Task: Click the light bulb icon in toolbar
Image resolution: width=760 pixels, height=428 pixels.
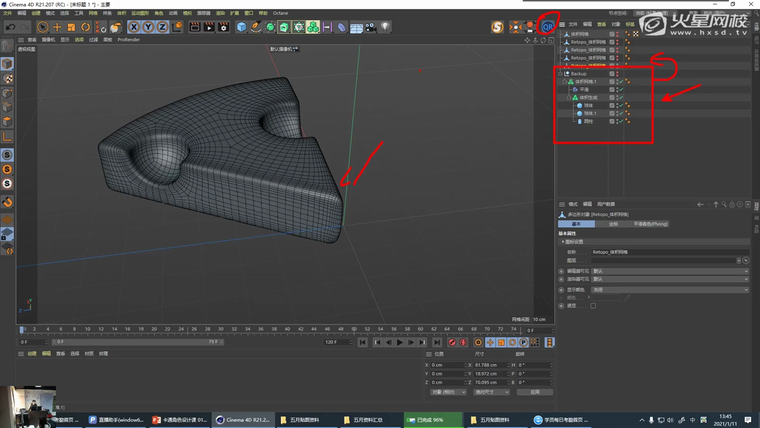Action: click(385, 27)
